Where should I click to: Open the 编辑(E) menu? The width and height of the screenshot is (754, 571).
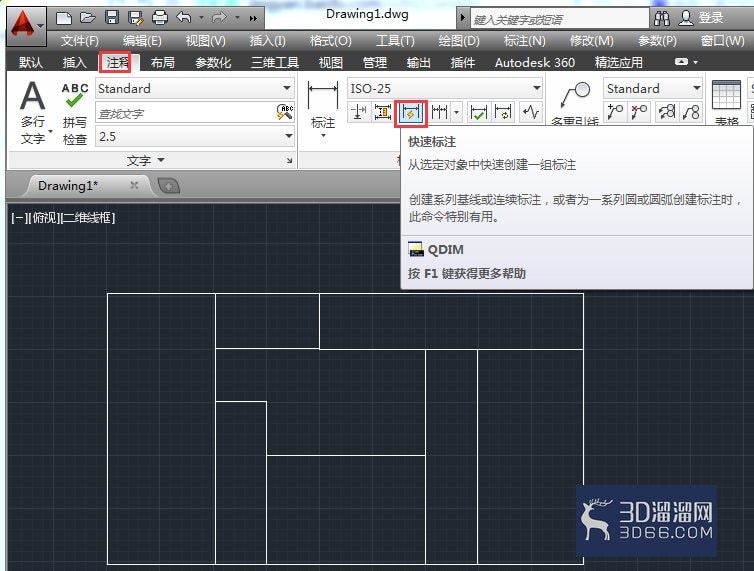tap(142, 41)
